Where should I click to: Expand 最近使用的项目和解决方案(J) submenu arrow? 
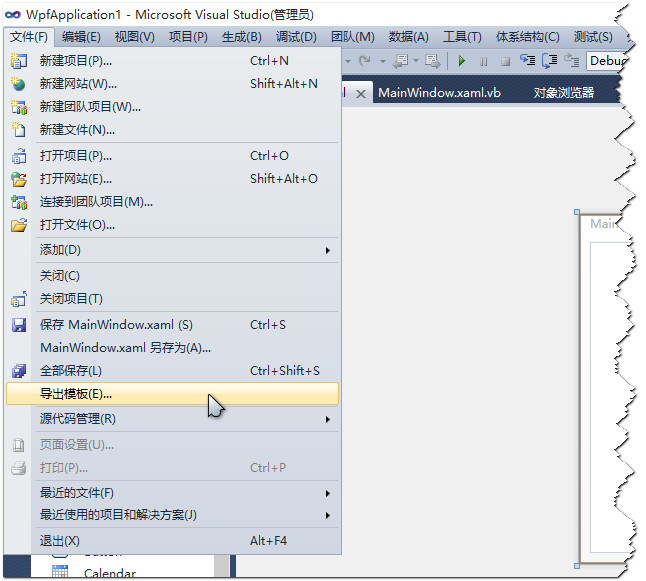(328, 515)
